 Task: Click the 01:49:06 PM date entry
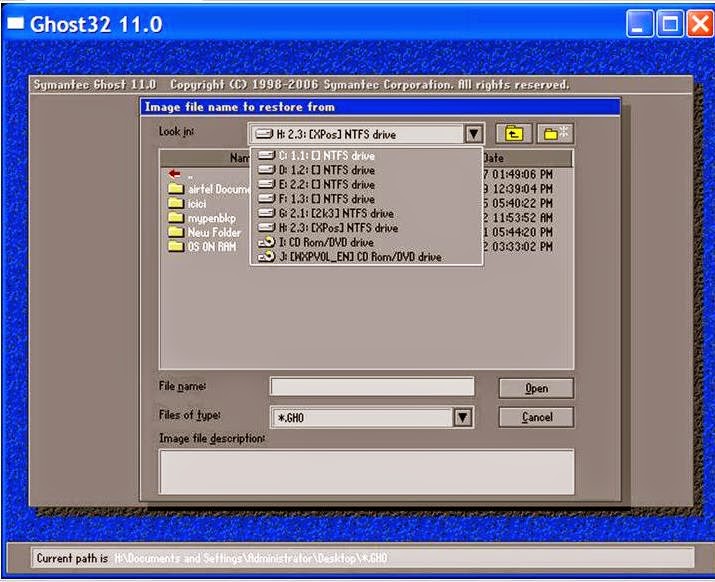tap(522, 174)
